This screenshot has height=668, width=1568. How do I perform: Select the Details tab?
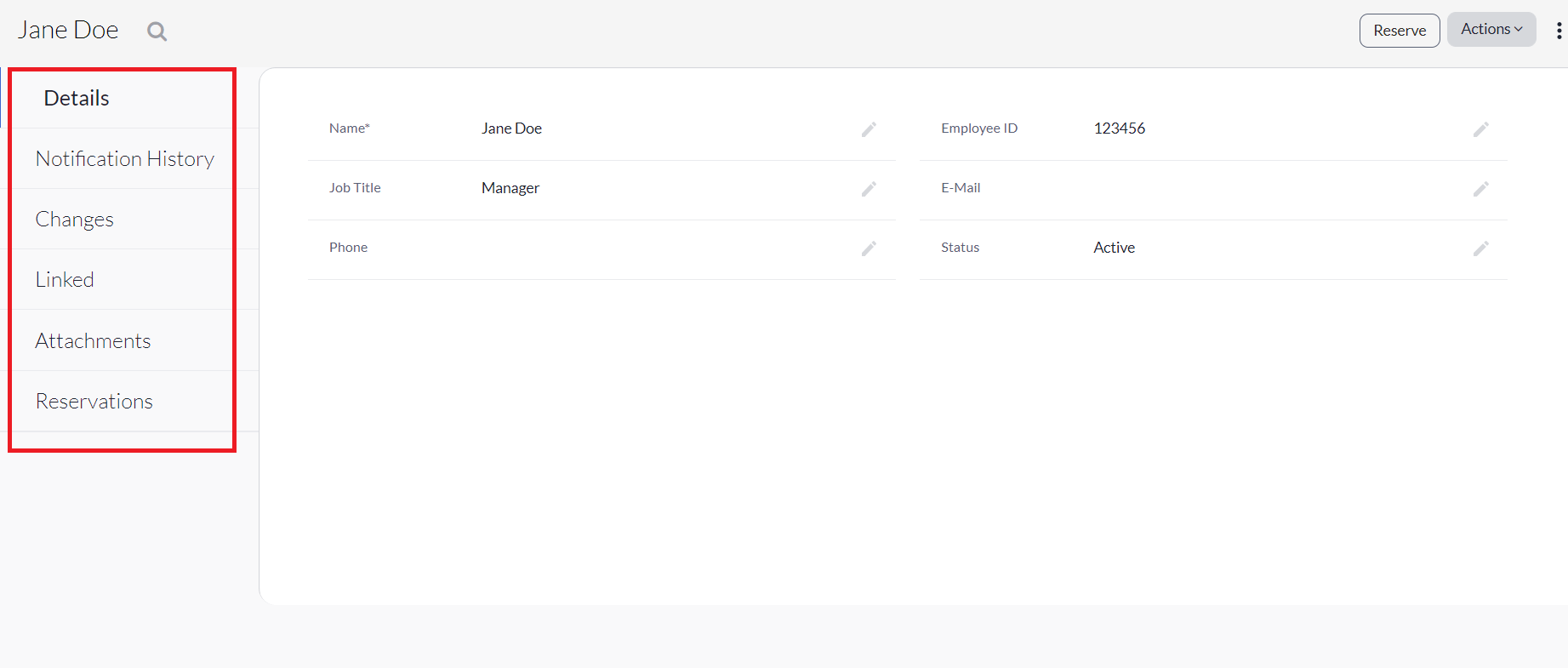pos(77,98)
